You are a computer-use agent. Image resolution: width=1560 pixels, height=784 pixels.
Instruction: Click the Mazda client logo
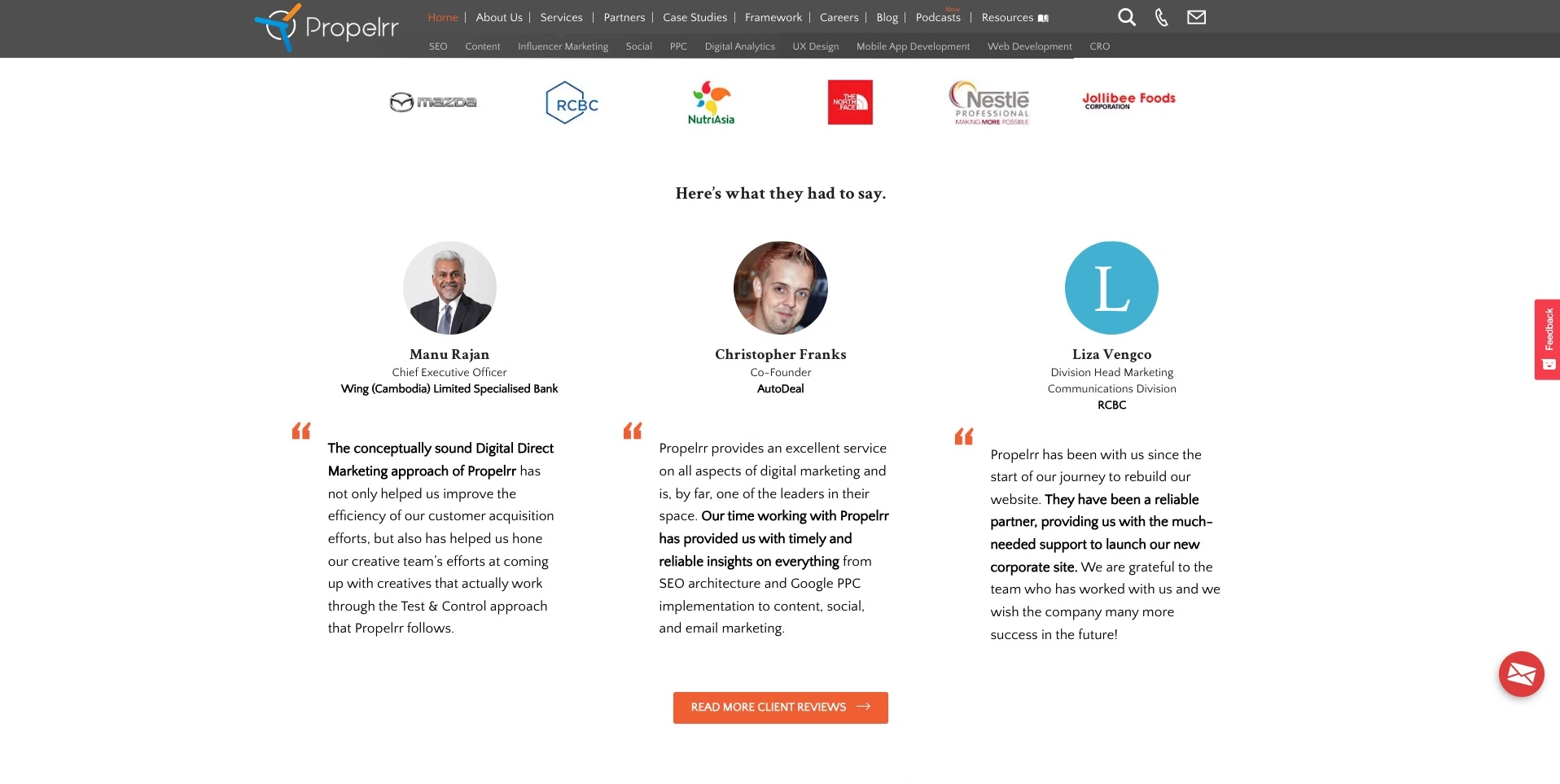(433, 102)
